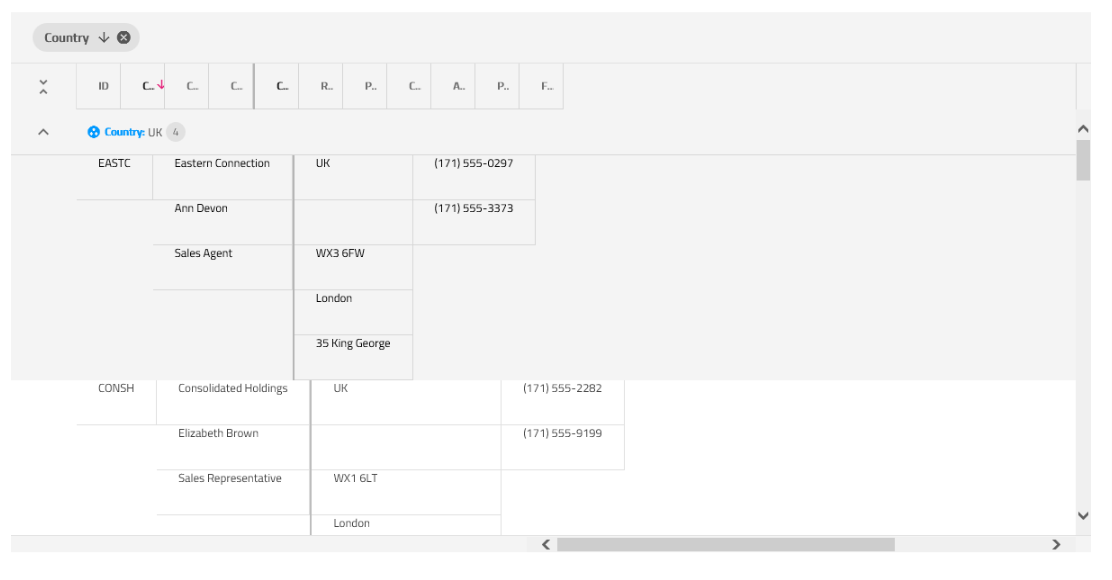The width and height of the screenshot is (1112, 580).
Task: Select the Ann Devon cell
Action: pyautogui.click(x=223, y=223)
